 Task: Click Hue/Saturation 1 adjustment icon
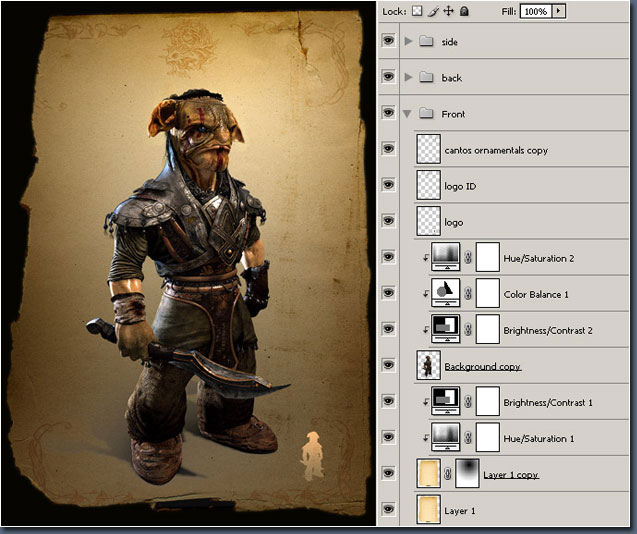[446, 437]
